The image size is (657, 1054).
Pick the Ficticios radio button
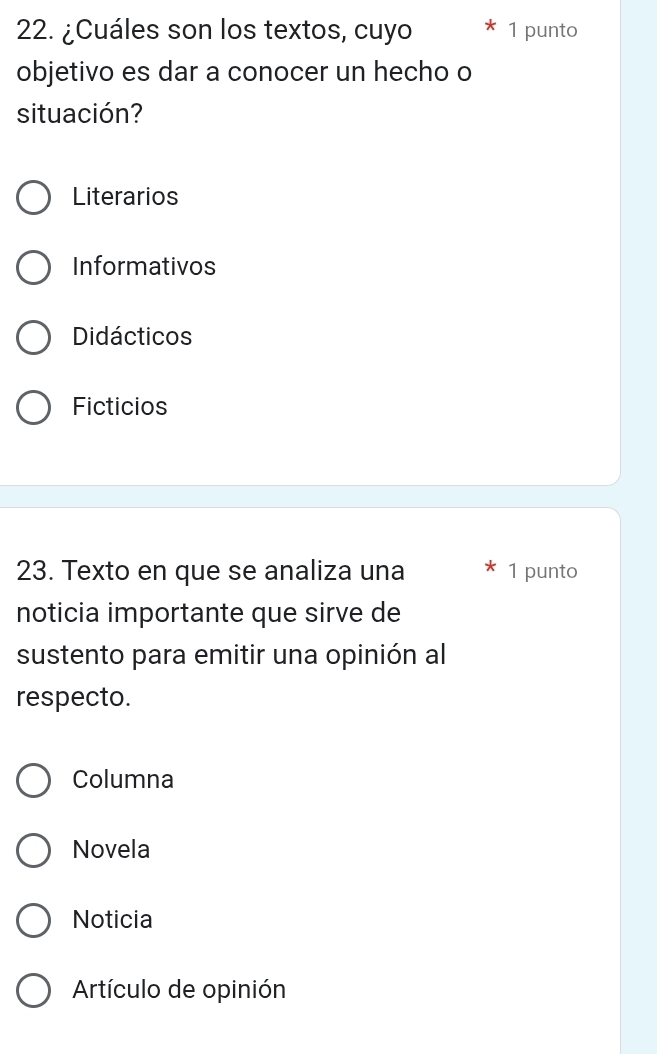tap(34, 408)
